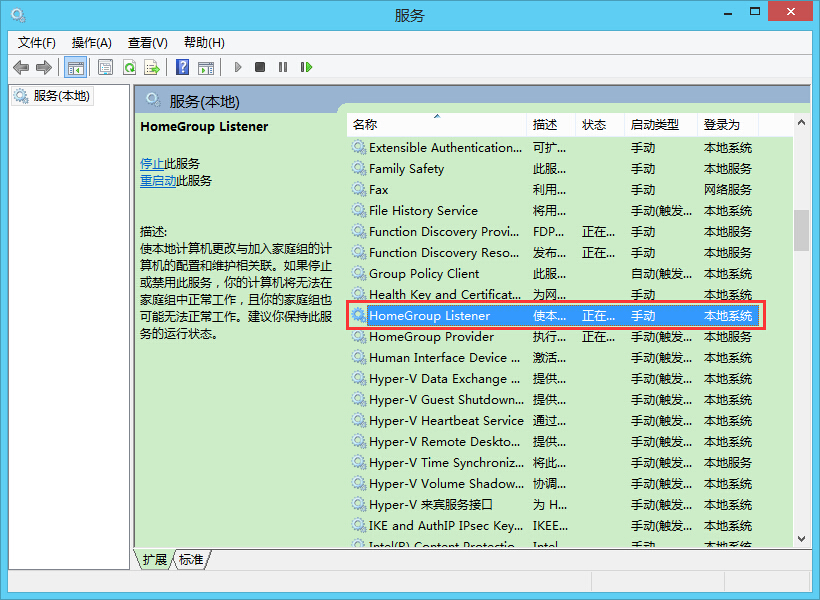820x600 pixels.
Task: Click the 停止 link to stop the service
Action: tap(152, 163)
